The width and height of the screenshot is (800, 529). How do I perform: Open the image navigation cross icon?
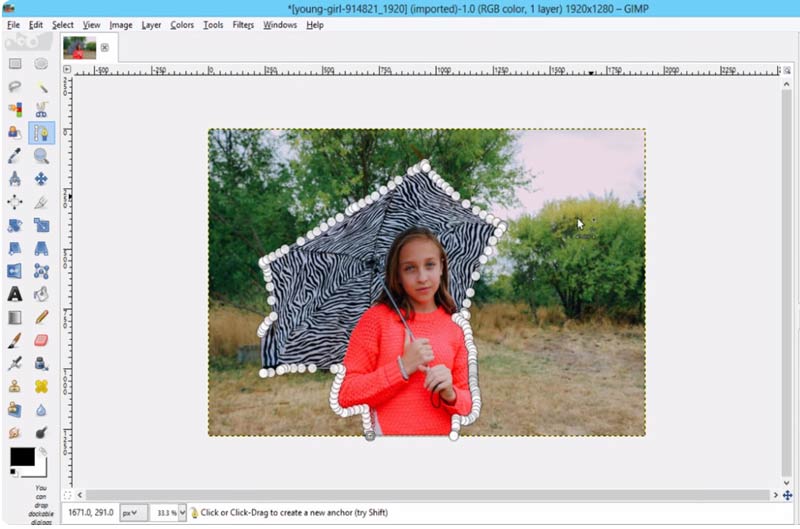787,495
